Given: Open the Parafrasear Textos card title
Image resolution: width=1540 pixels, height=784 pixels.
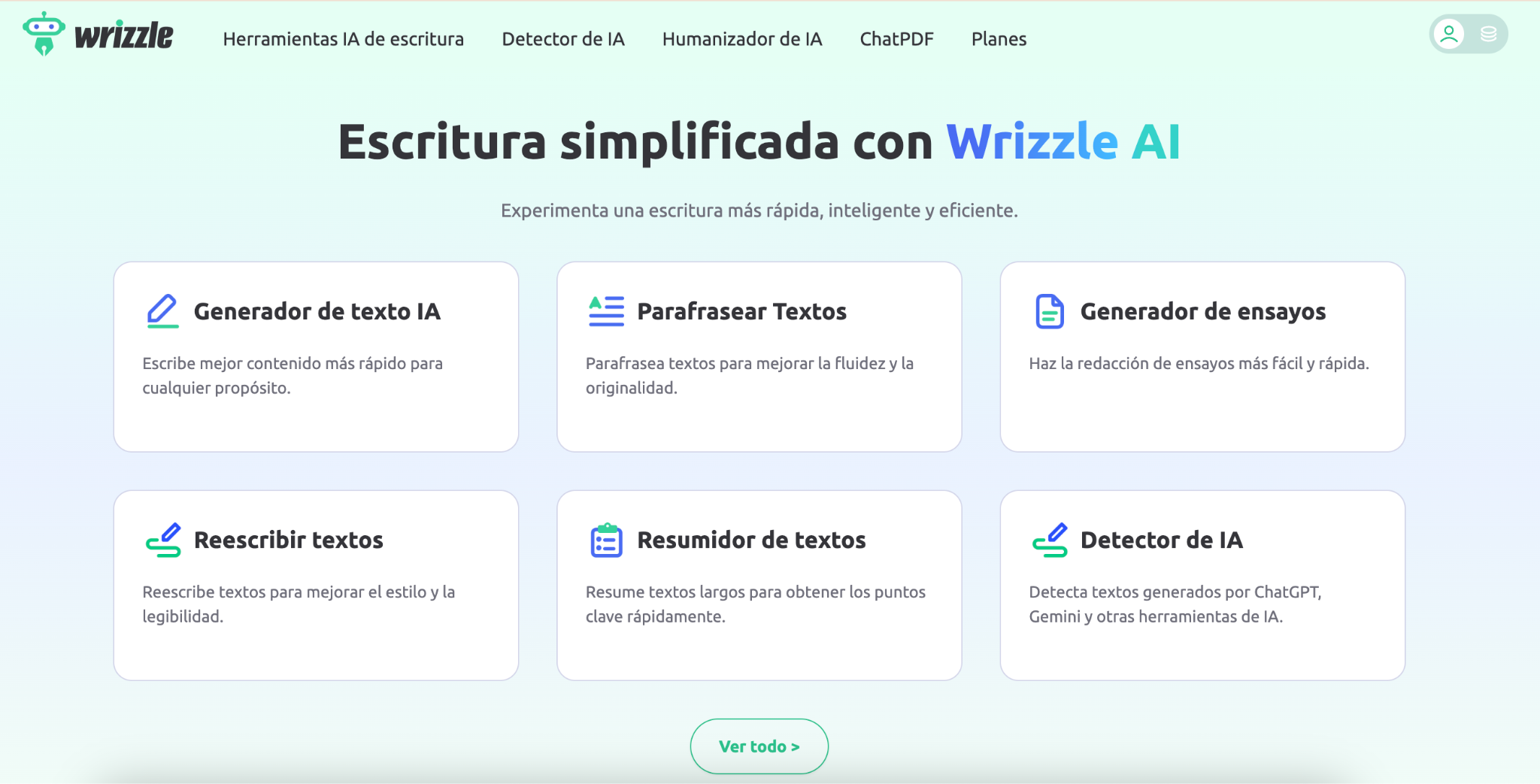Looking at the screenshot, I should click(x=741, y=311).
